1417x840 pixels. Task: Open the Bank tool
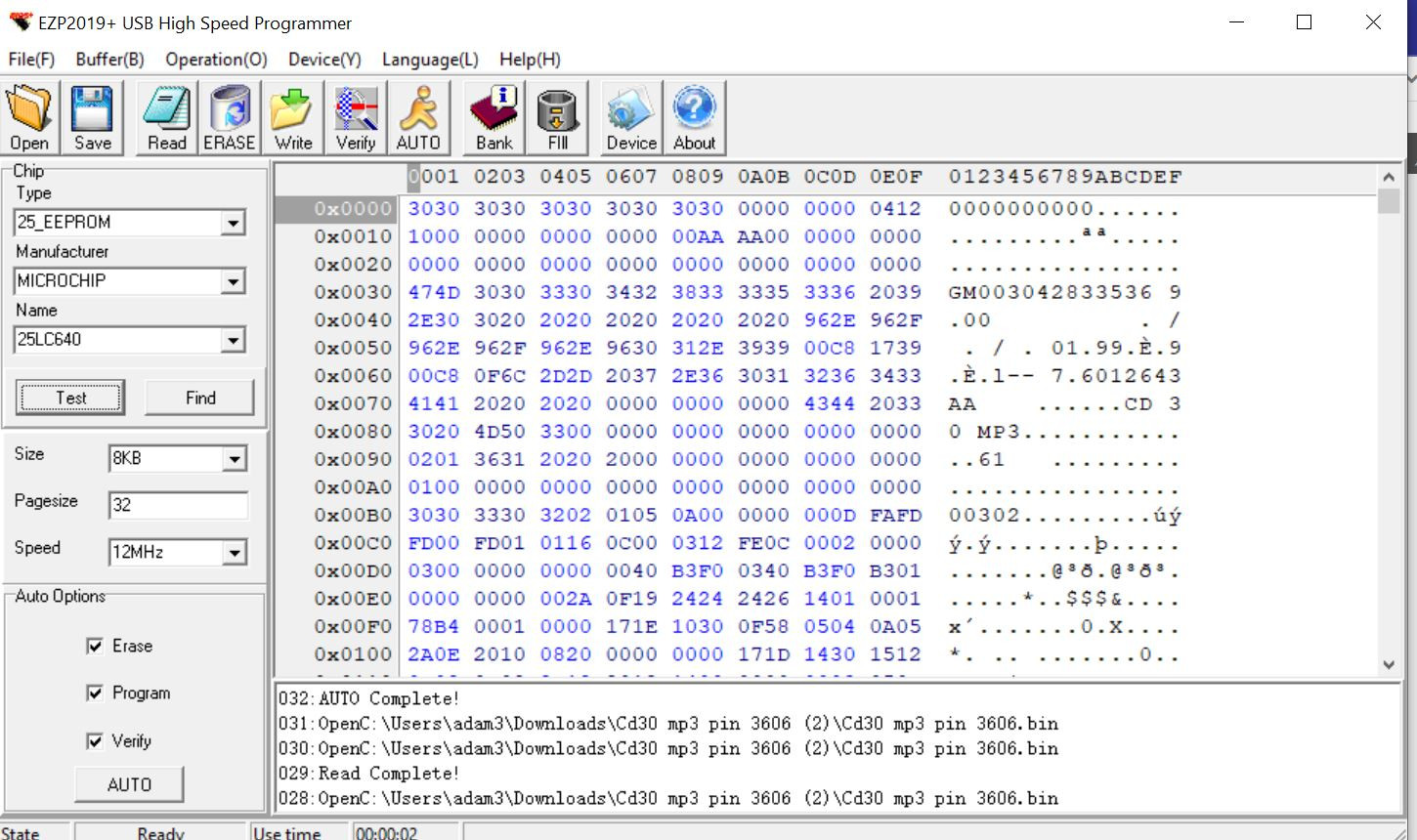pyautogui.click(x=493, y=117)
